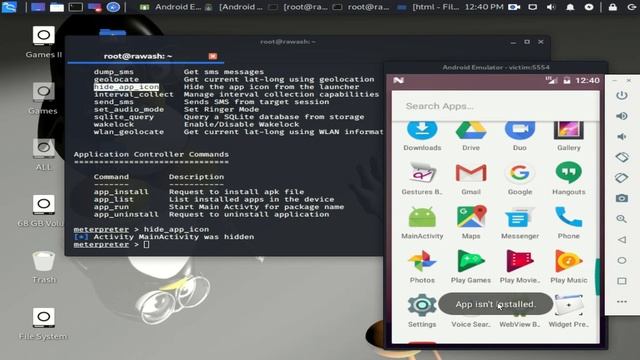This screenshot has width=640, height=360.
Task: Click the meterpreter prompt input line
Action: [x=146, y=244]
